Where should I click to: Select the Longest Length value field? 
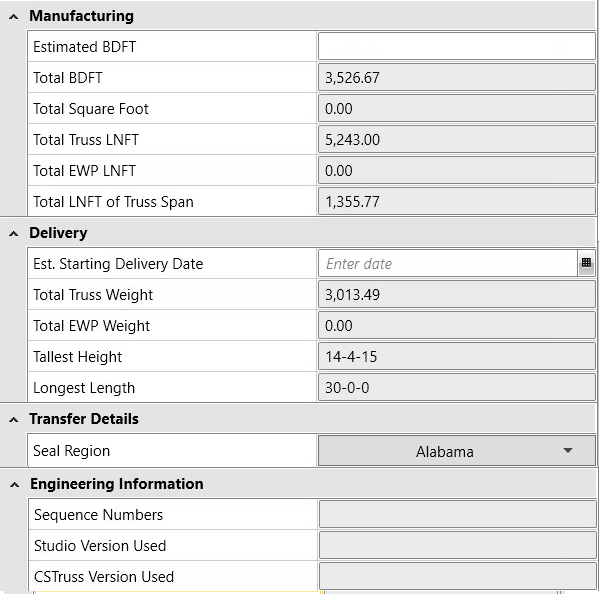point(457,387)
